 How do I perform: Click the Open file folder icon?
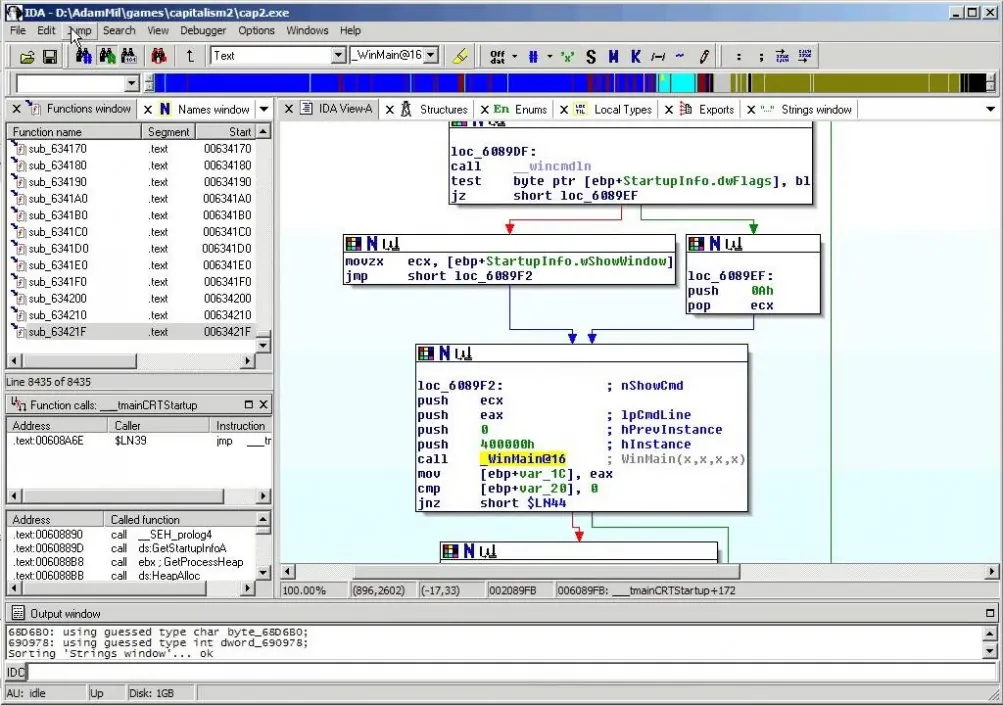27,57
